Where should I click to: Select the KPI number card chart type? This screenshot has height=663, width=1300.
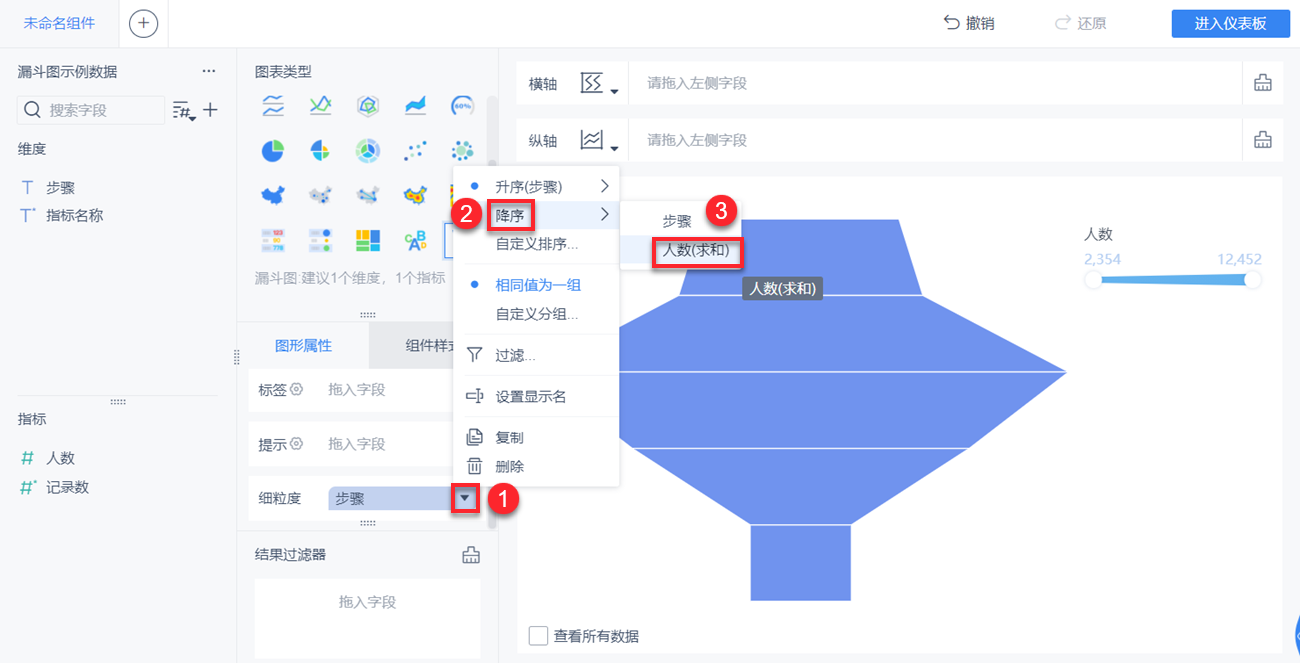click(273, 240)
